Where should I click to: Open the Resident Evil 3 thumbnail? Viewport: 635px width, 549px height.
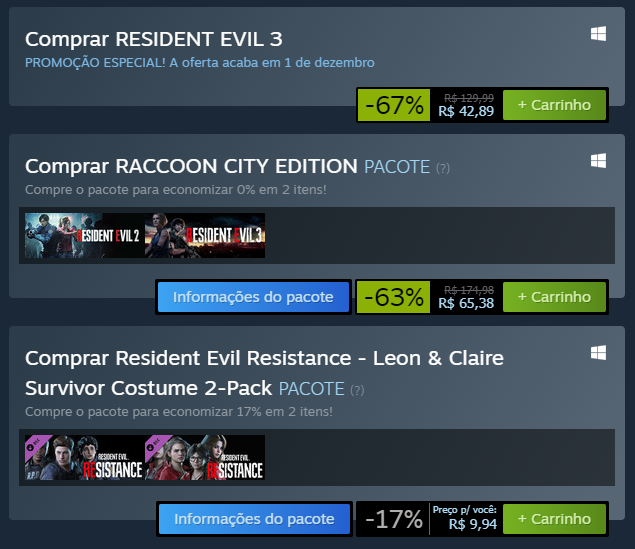click(x=205, y=235)
